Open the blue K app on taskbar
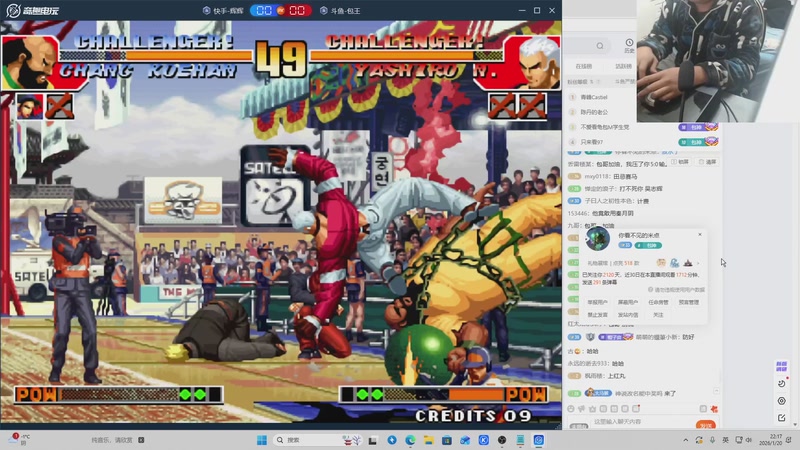Viewport: 800px width, 450px height. click(x=484, y=440)
